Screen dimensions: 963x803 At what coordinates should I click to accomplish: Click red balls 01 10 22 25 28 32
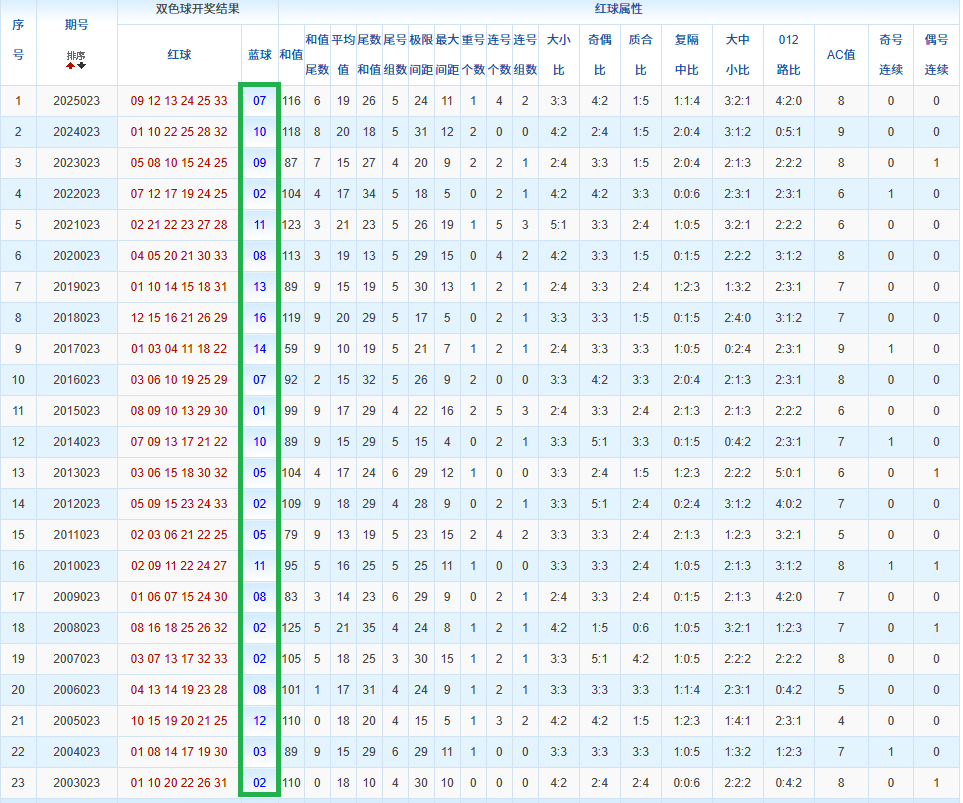pyautogui.click(x=179, y=132)
